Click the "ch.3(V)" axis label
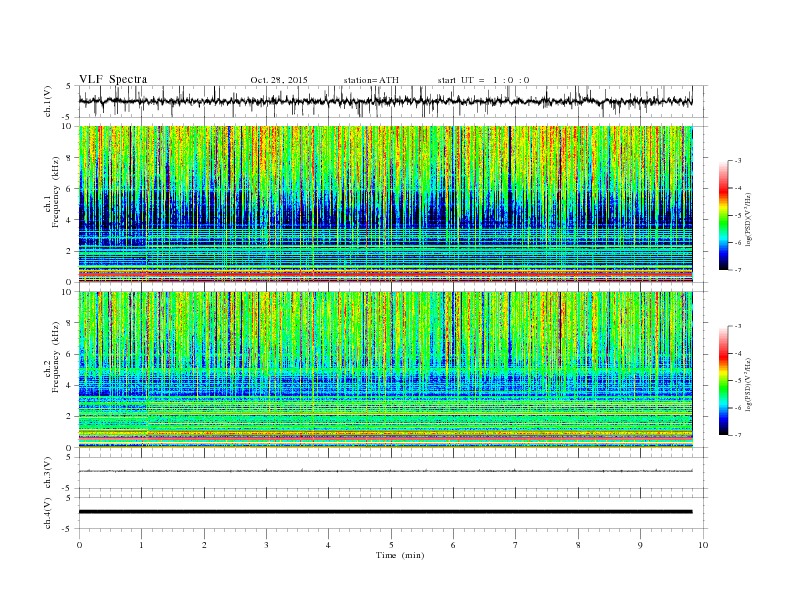Viewport: 792px width, 612px height. 48,473
